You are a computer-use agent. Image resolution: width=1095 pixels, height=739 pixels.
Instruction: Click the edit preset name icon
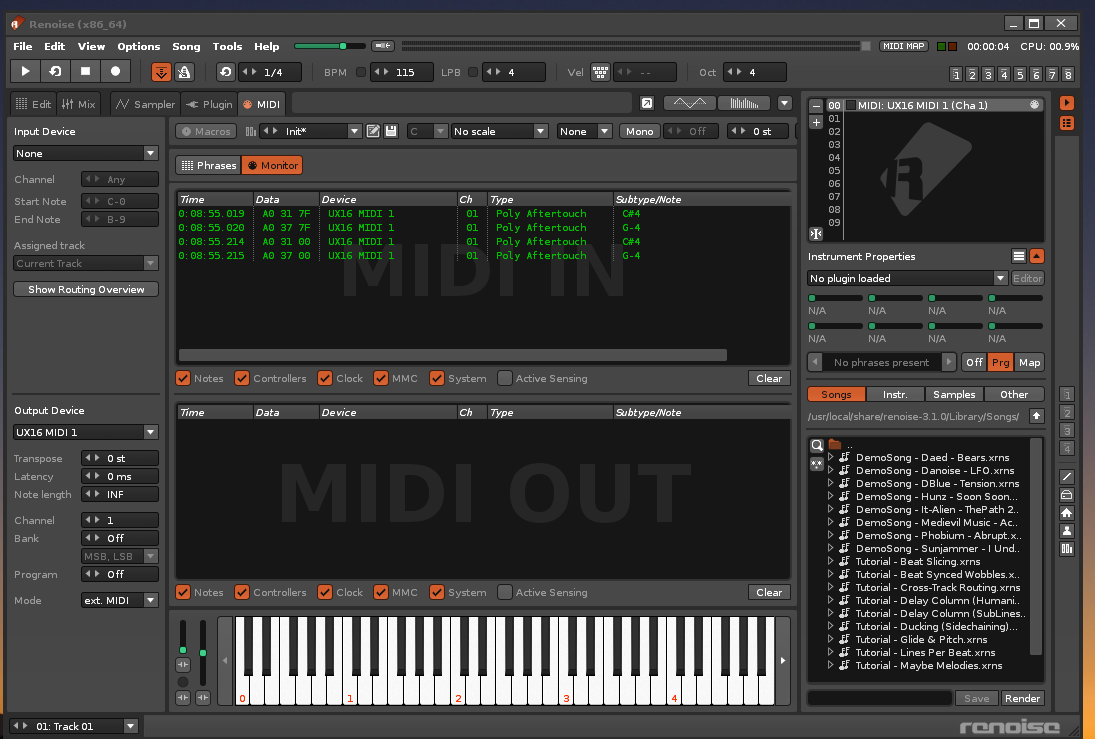(x=373, y=131)
